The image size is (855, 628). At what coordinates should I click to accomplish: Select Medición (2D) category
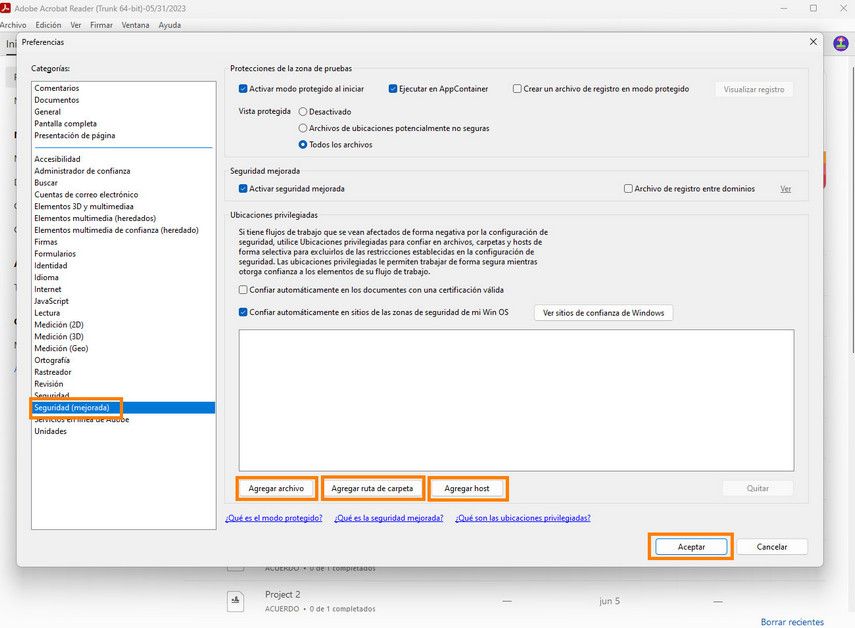59,324
